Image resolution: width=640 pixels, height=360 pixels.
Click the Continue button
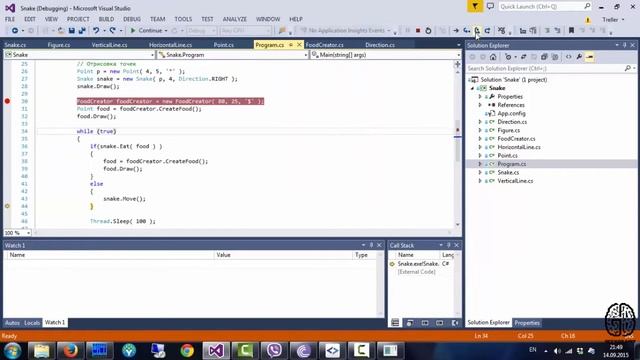[146, 31]
